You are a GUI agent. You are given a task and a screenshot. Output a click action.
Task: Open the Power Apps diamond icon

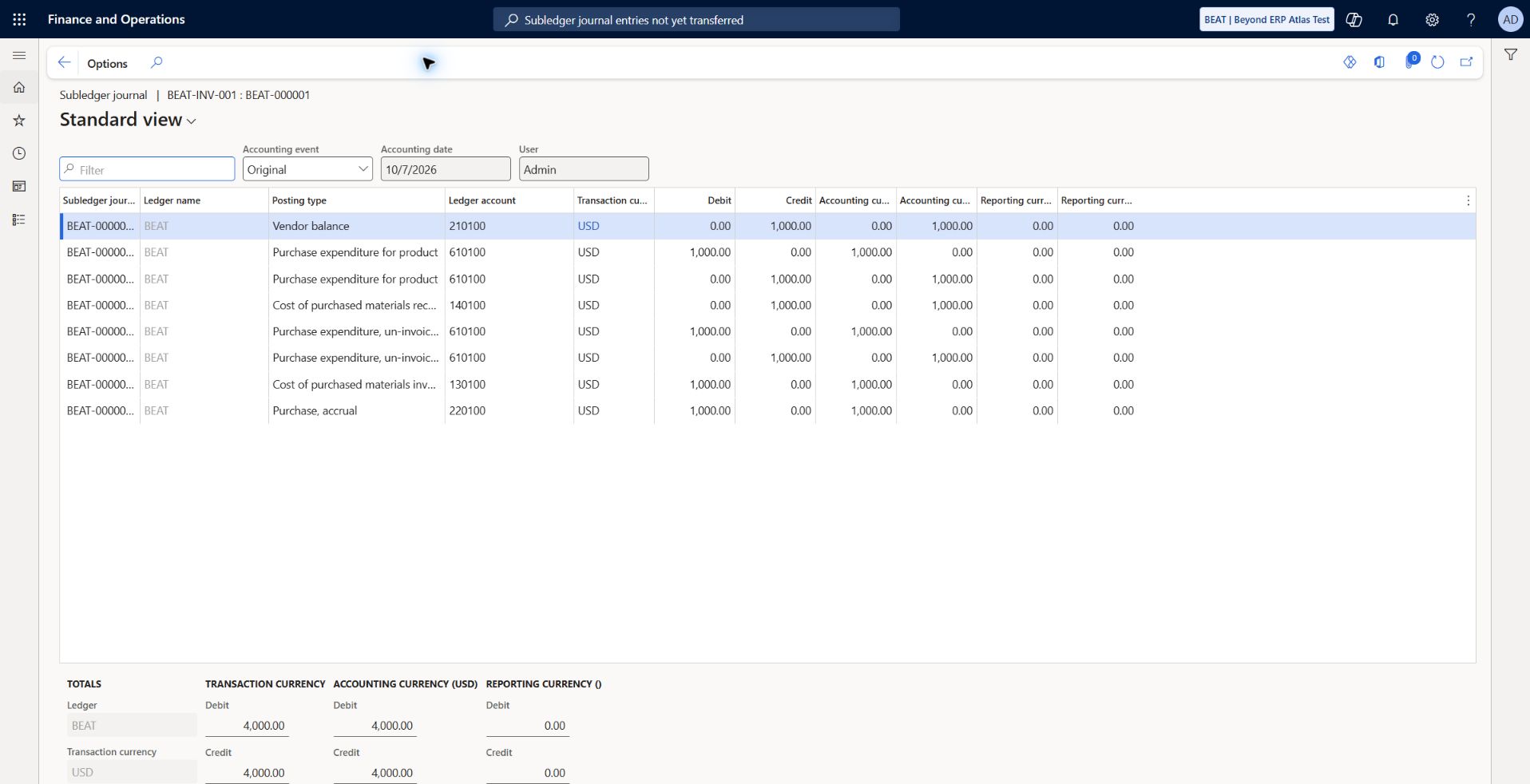click(x=1350, y=62)
